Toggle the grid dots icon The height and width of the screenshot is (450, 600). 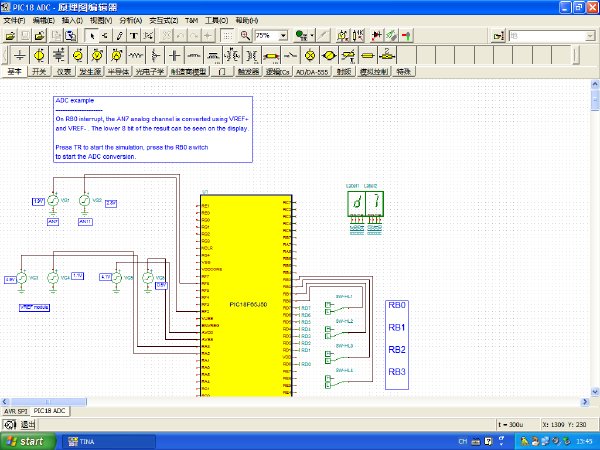[227, 36]
